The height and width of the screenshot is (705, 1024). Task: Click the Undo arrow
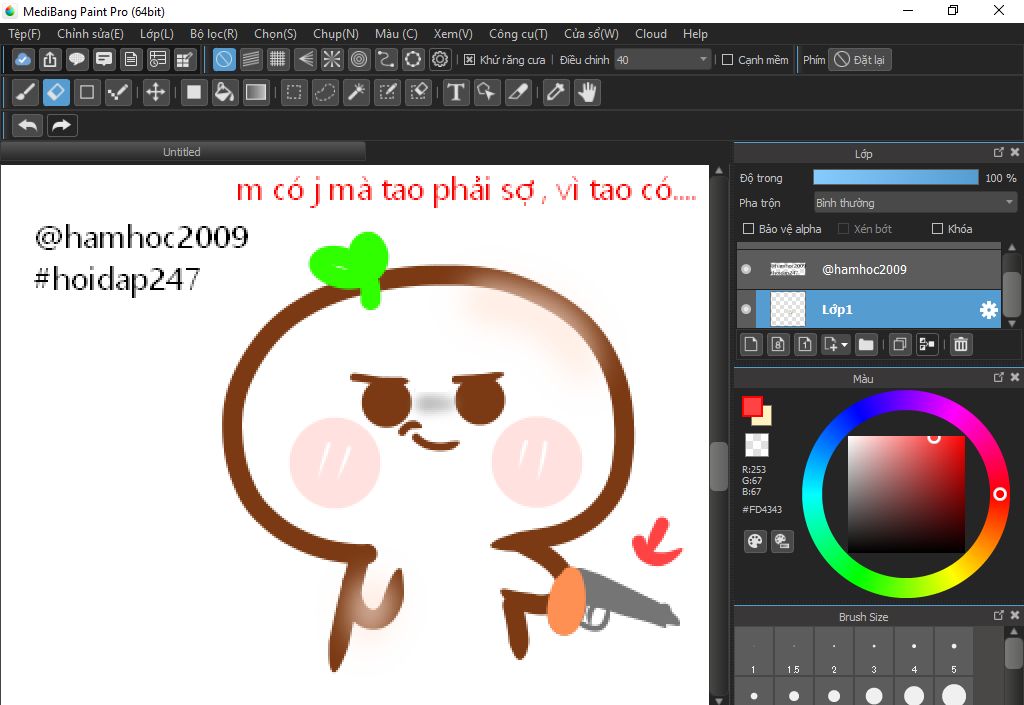pyautogui.click(x=27, y=125)
